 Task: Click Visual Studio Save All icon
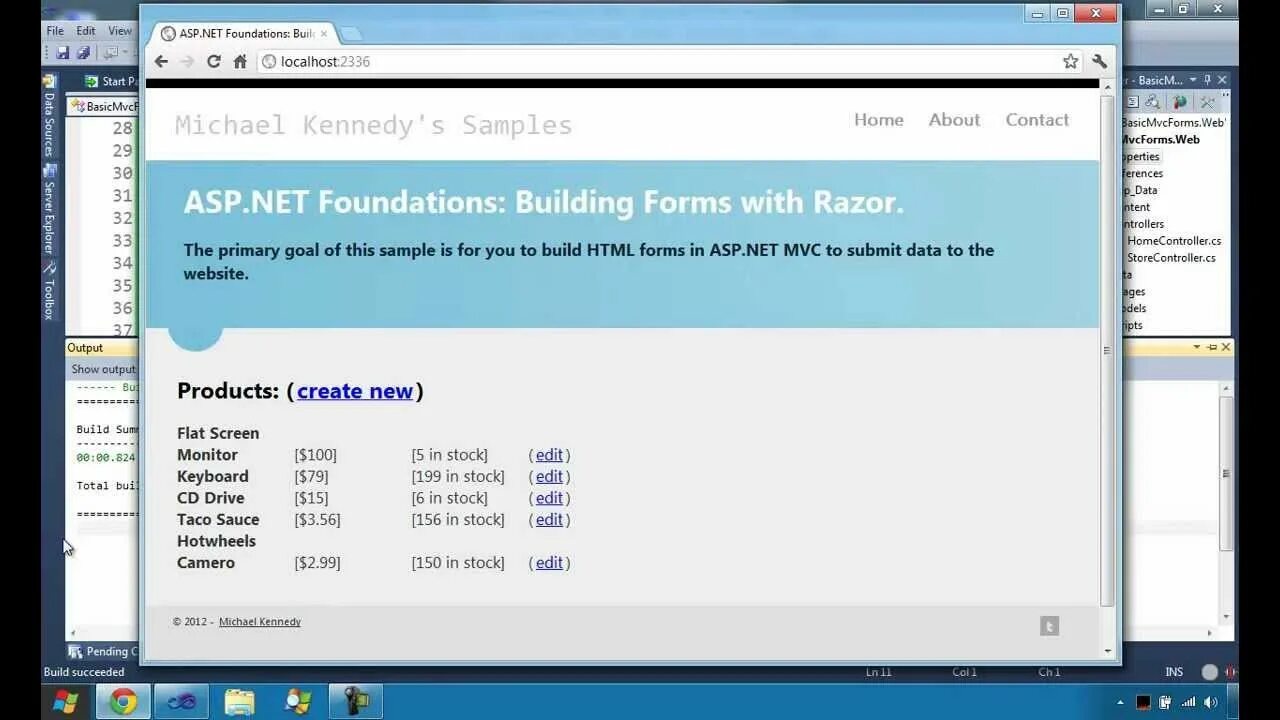click(x=83, y=53)
